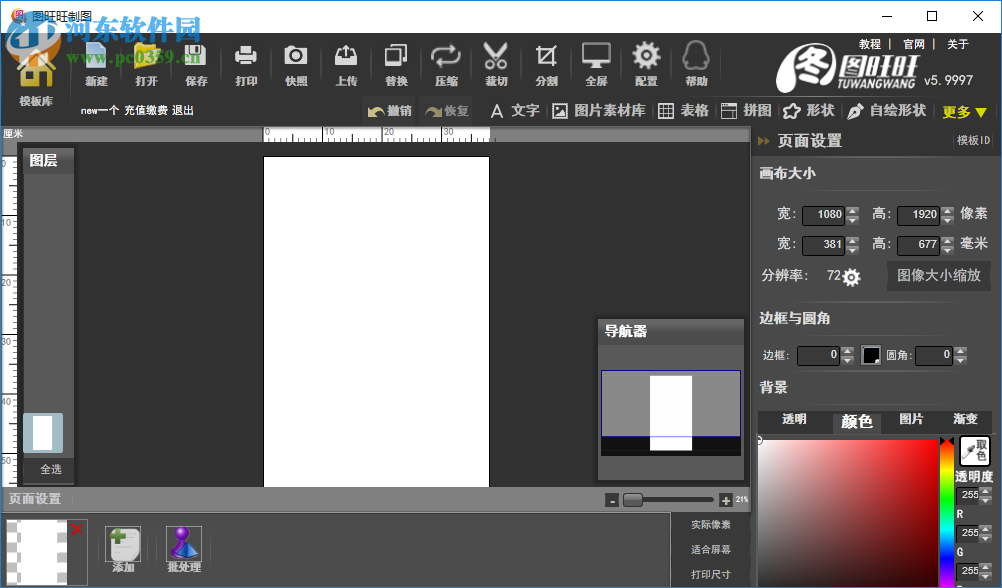The width and height of the screenshot is (1002, 588).
Task: Open the 拼图 collage tool
Action: tap(746, 111)
